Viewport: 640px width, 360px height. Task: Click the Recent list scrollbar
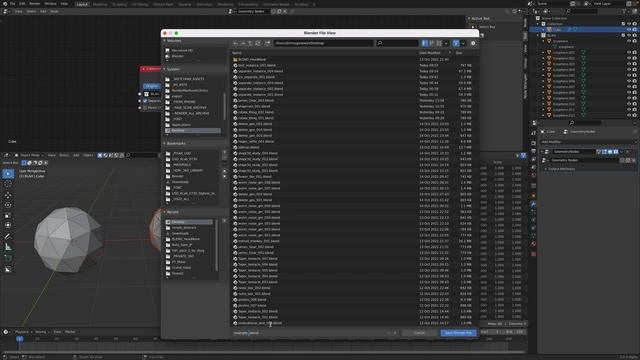216,245
